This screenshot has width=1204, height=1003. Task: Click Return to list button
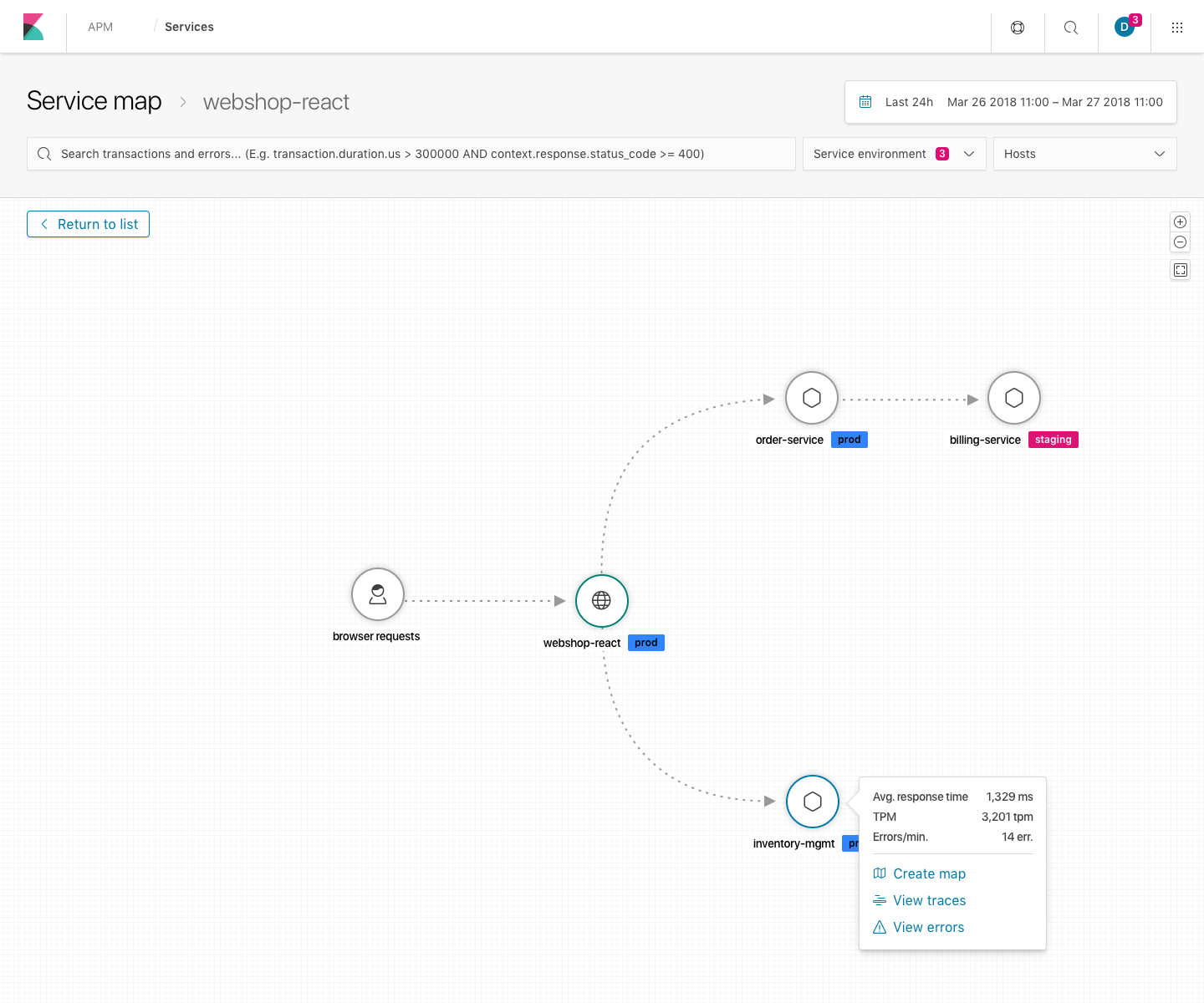[88, 224]
